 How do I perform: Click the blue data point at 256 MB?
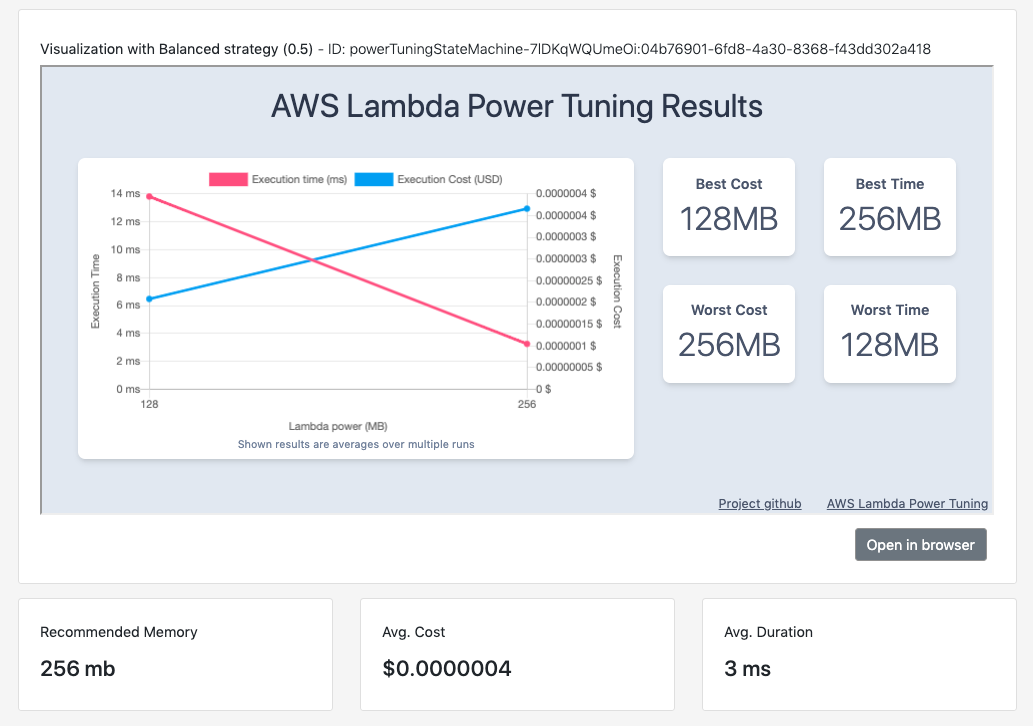click(x=527, y=209)
